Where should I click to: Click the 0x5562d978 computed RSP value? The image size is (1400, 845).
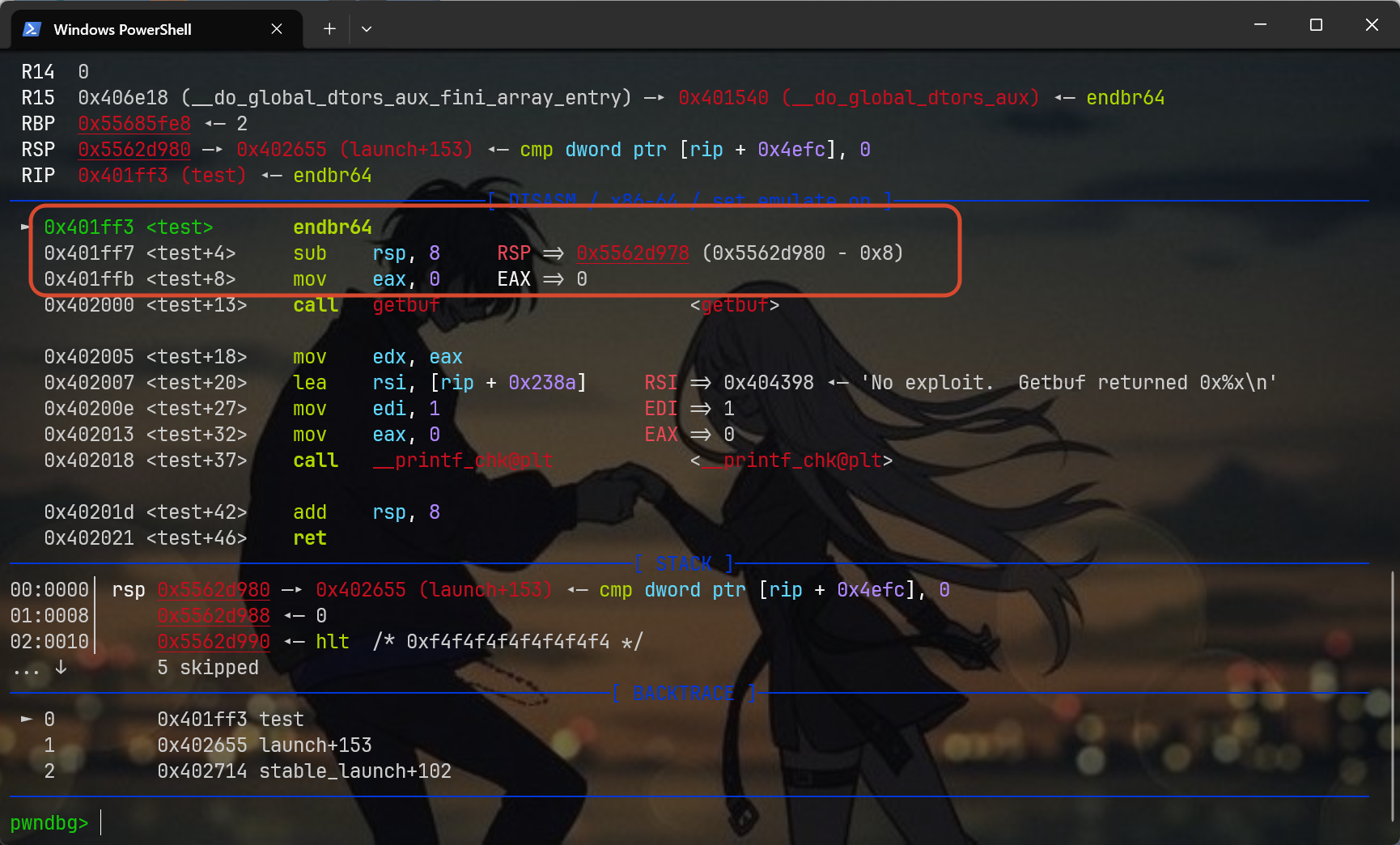pyautogui.click(x=633, y=253)
